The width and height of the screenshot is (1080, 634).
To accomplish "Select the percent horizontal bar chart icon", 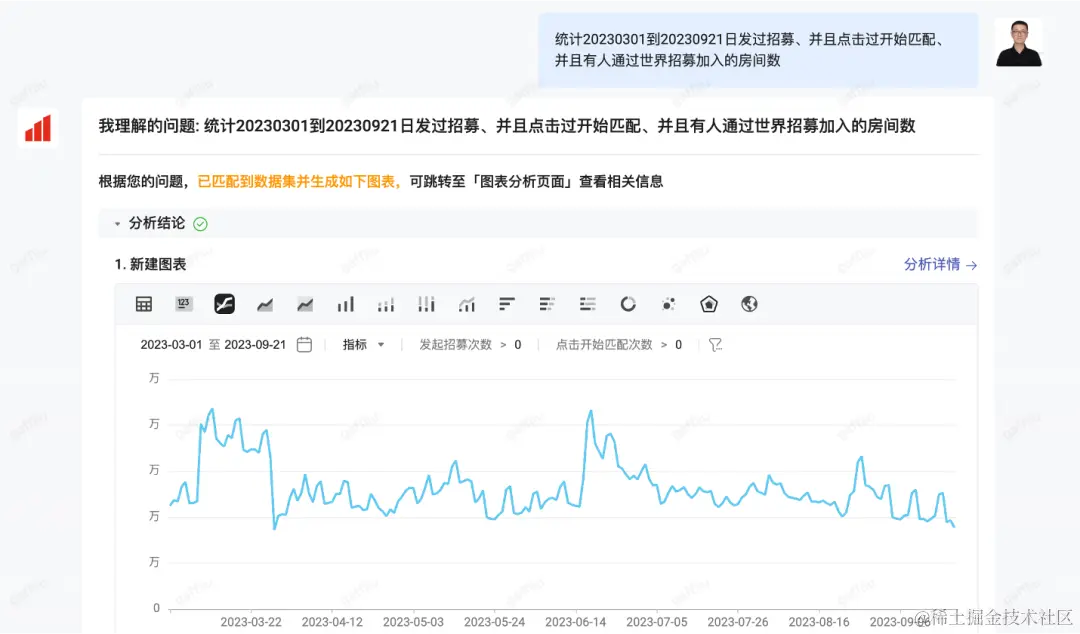I will 588,304.
